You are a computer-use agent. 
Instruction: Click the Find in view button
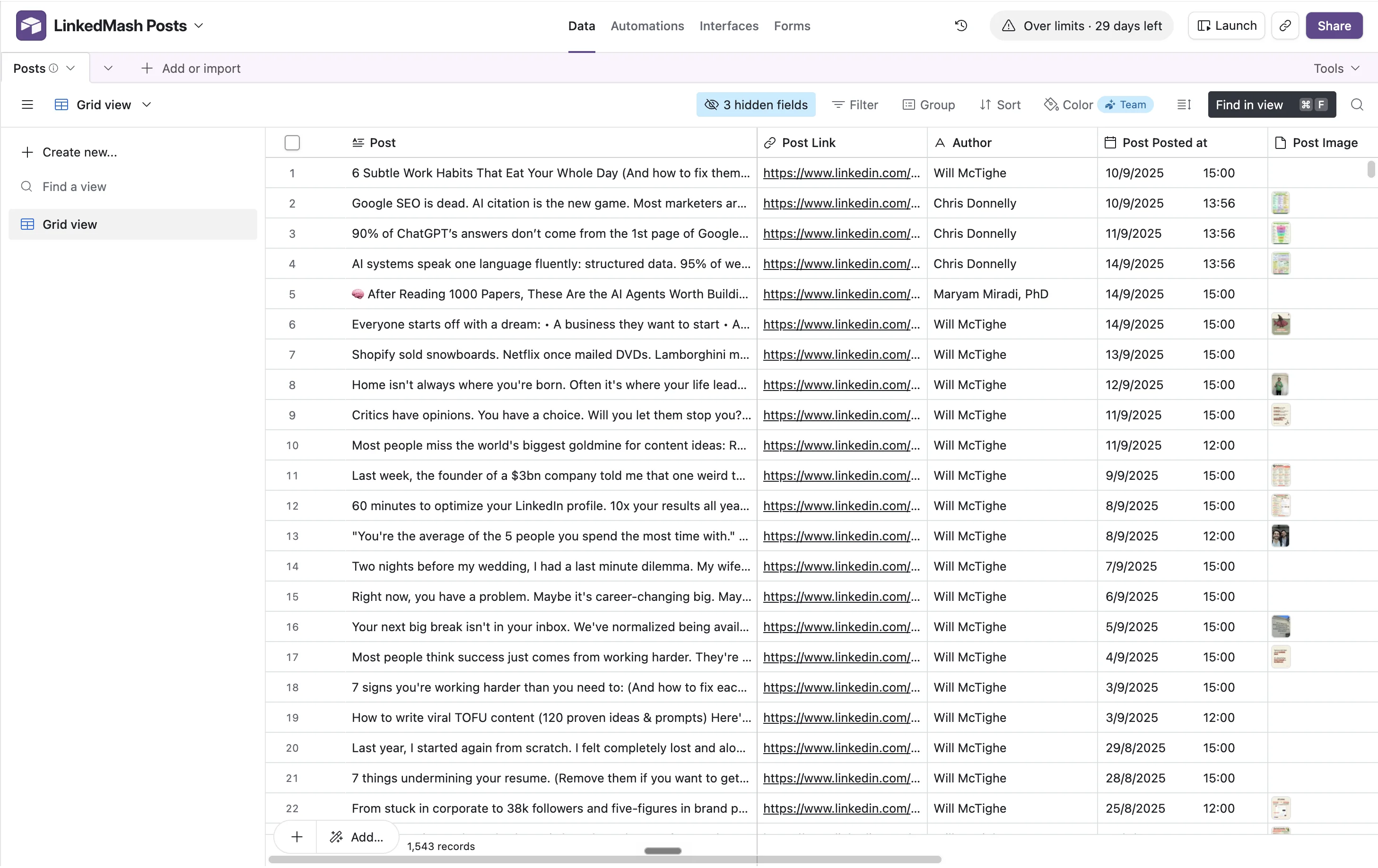(1272, 104)
